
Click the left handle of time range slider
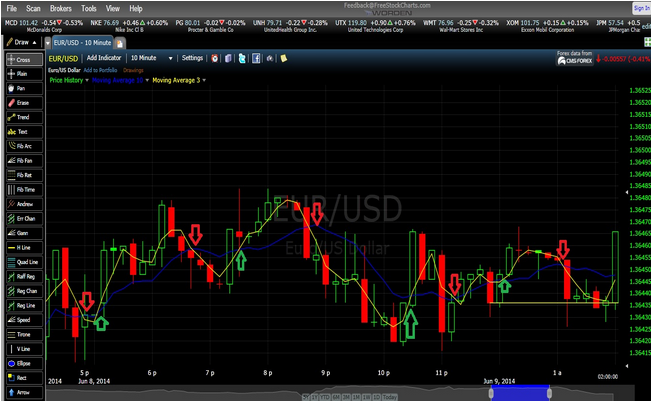pyautogui.click(x=491, y=393)
